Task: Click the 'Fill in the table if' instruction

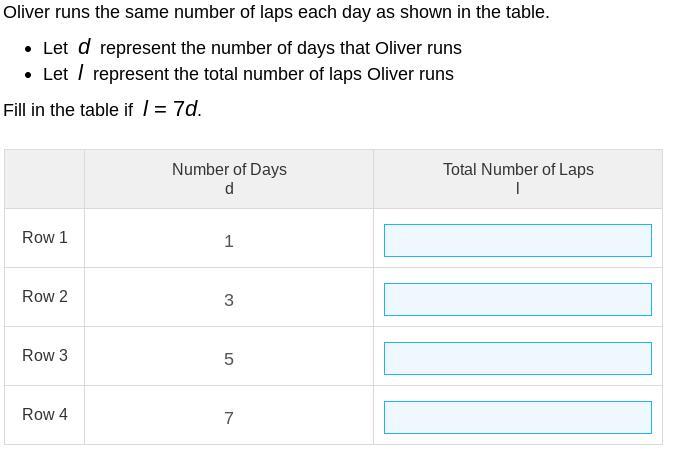Action: pyautogui.click(x=68, y=110)
